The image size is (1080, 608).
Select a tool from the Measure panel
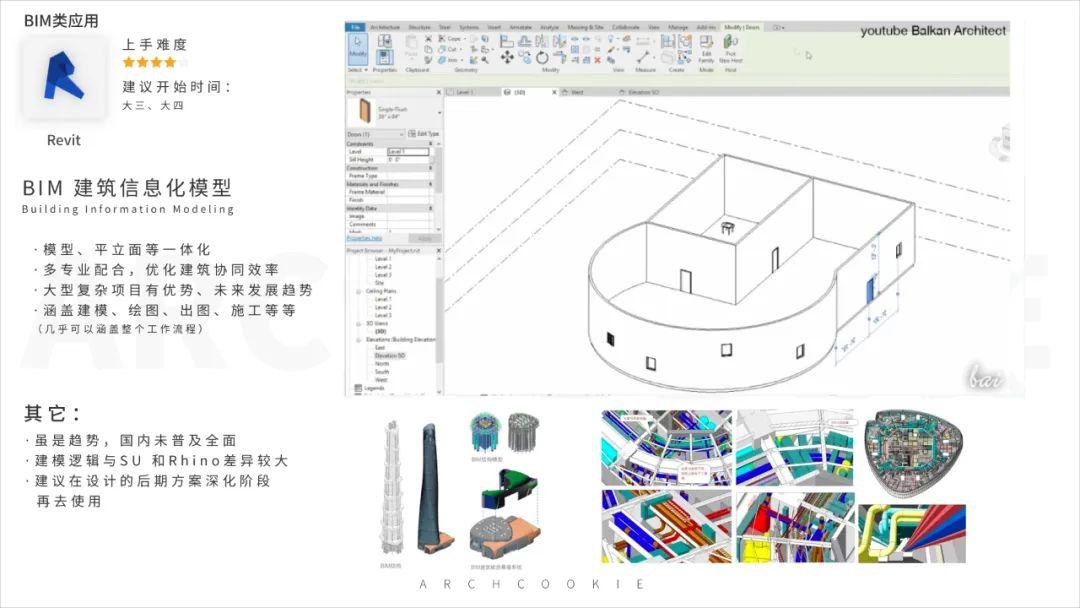pyautogui.click(x=644, y=58)
